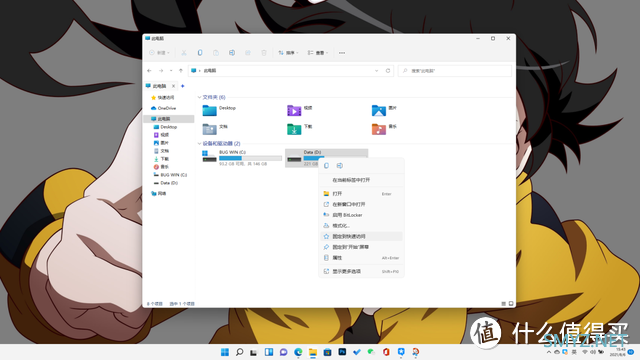Open the Desktop folder icon in main pane
The height and width of the screenshot is (360, 640).
(209, 110)
